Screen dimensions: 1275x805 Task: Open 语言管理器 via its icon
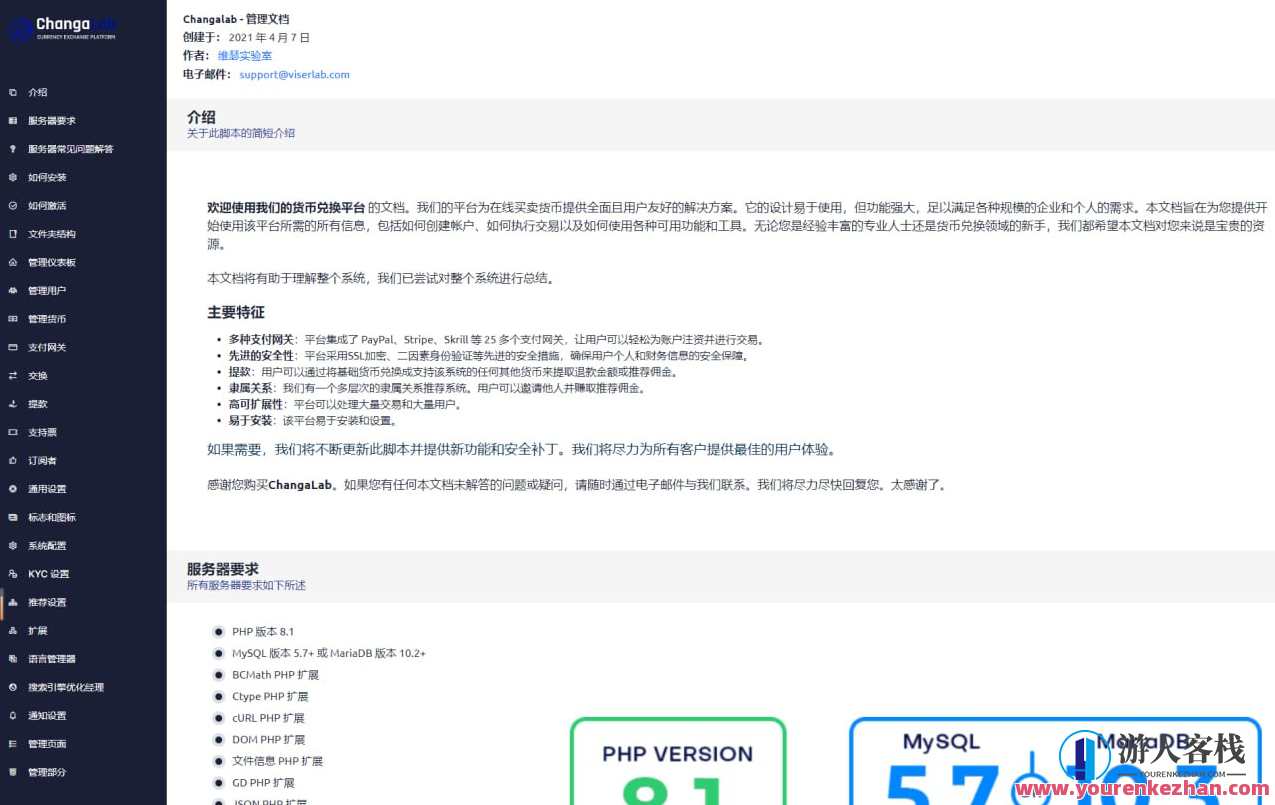[x=13, y=659]
